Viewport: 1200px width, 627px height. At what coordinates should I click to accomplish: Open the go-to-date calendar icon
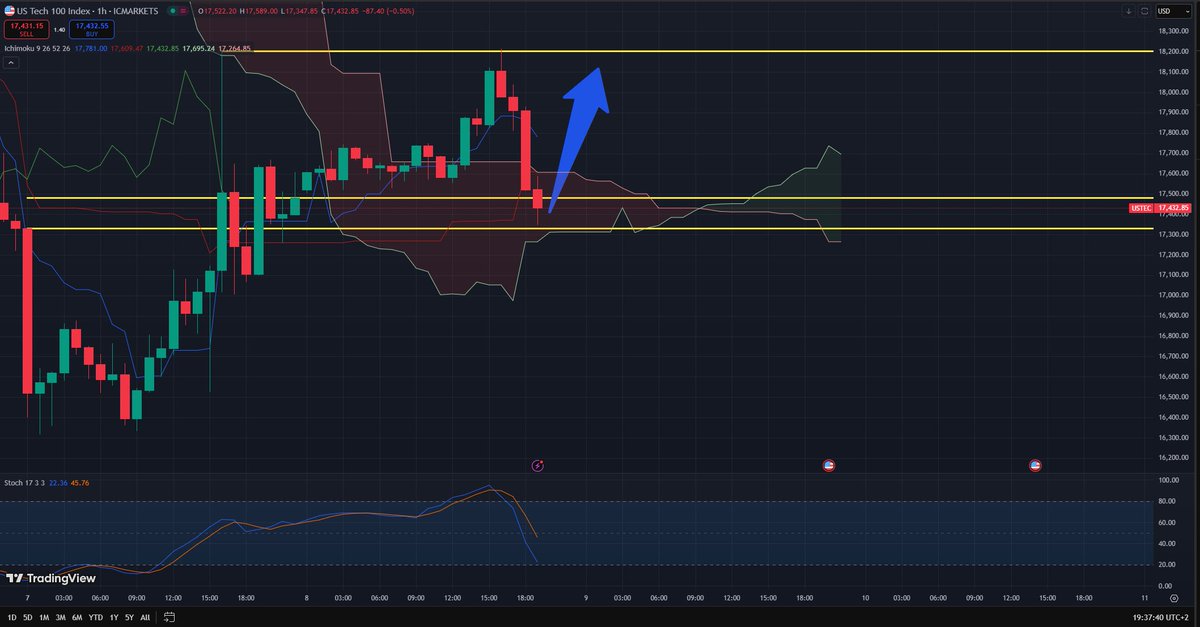tap(168, 618)
